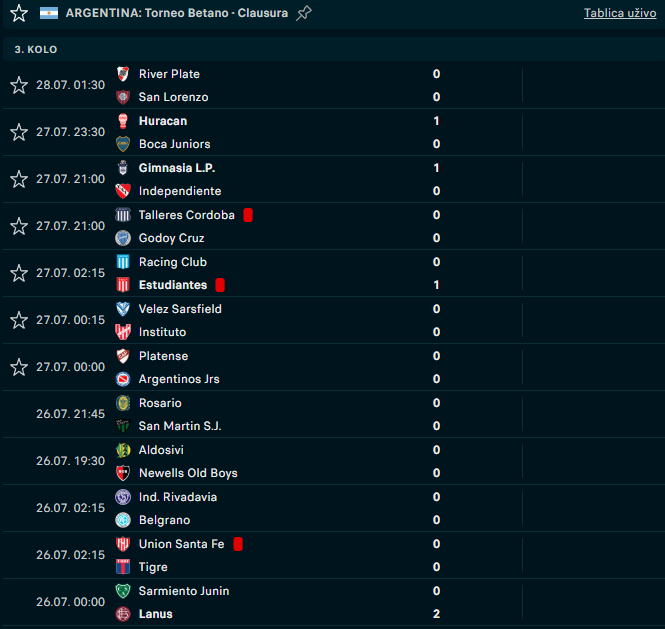The width and height of the screenshot is (665, 629).
Task: Star the River Plate vs San Lorenzo match
Action: click(19, 85)
